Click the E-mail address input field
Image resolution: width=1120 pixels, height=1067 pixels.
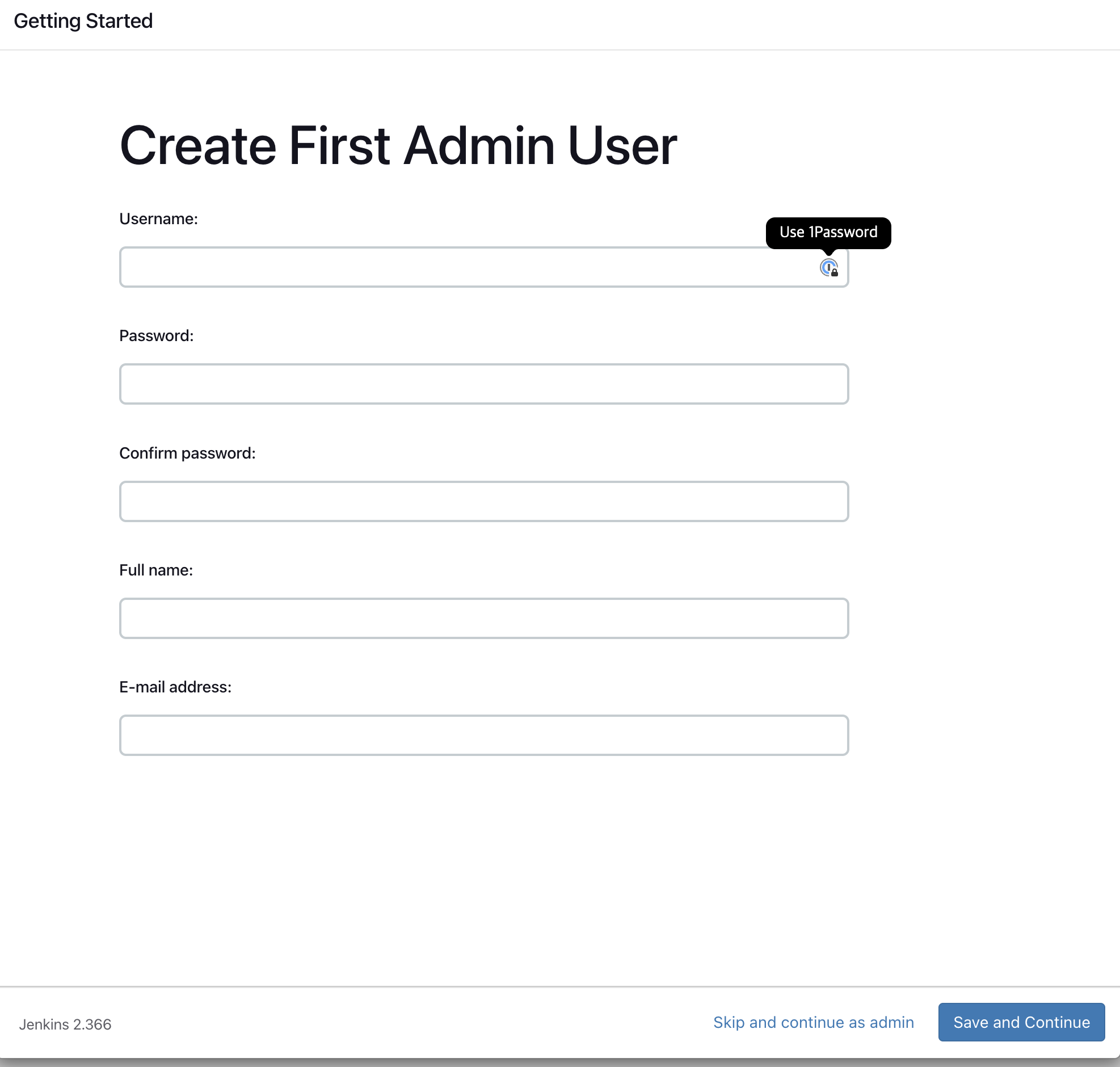coord(483,736)
